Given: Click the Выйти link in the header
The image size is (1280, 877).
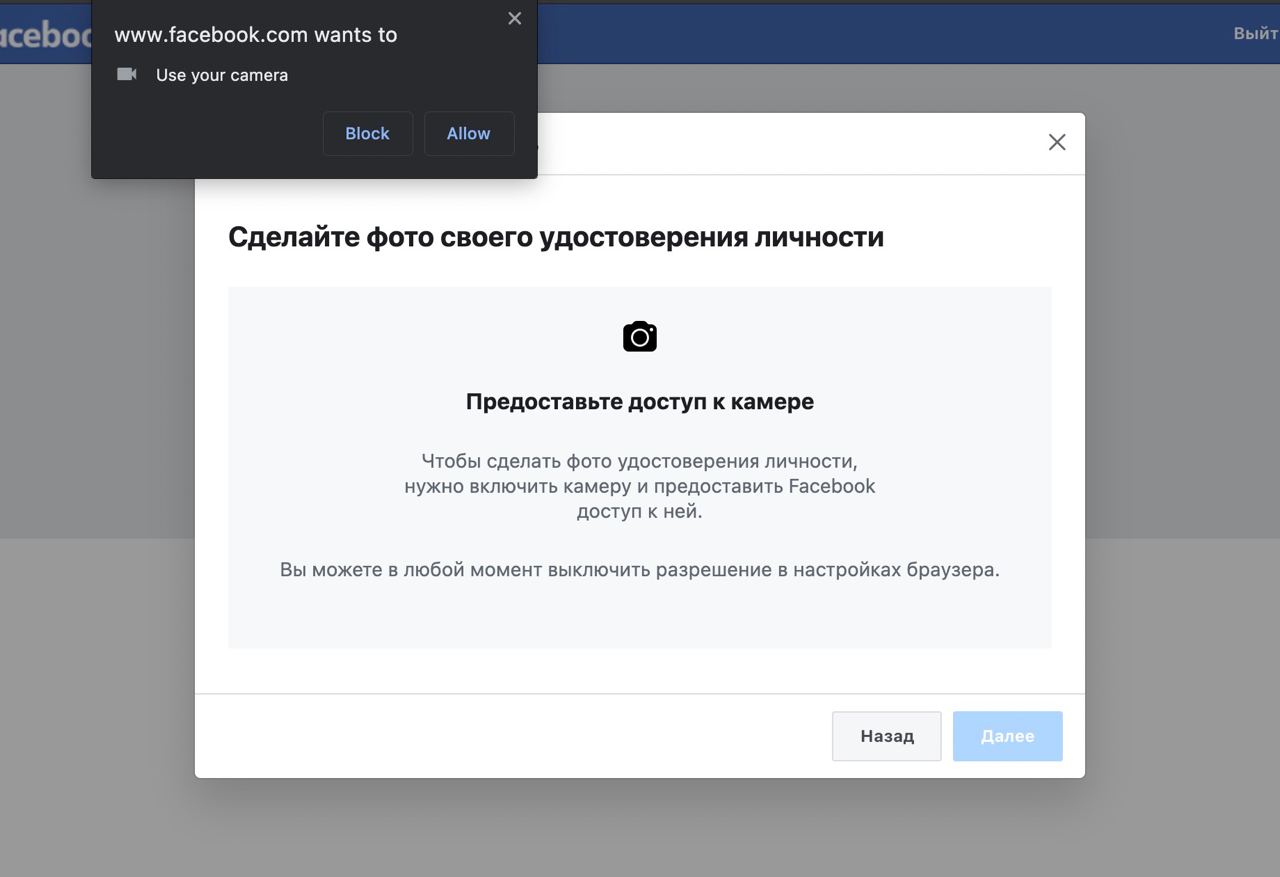Looking at the screenshot, I should 1256,33.
